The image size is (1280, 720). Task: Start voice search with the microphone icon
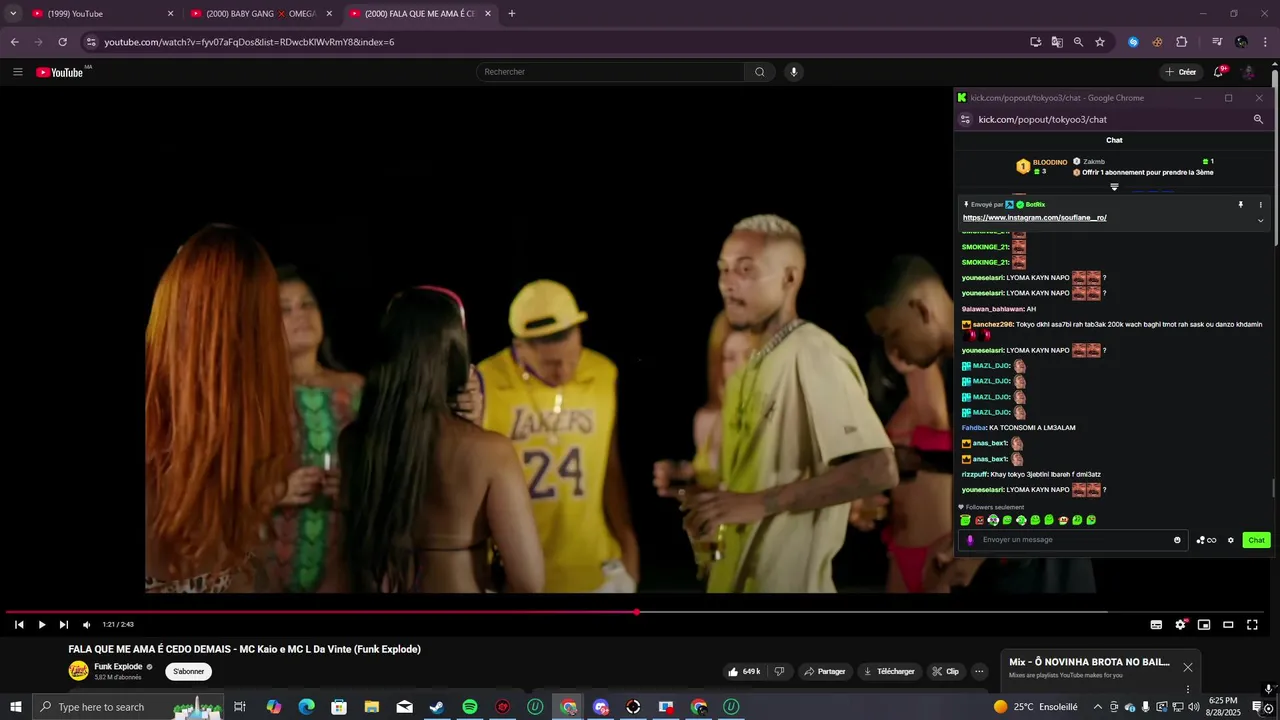click(794, 72)
